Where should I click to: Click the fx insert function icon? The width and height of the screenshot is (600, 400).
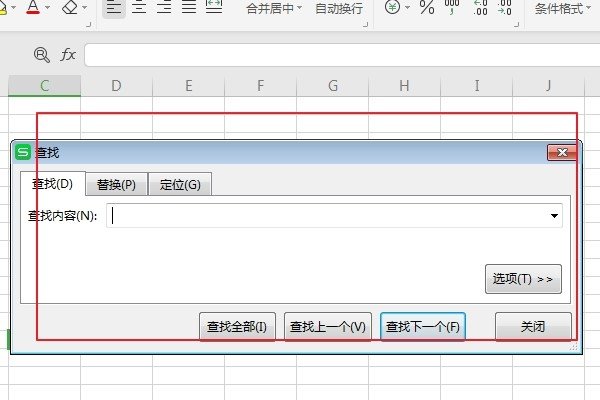point(68,55)
